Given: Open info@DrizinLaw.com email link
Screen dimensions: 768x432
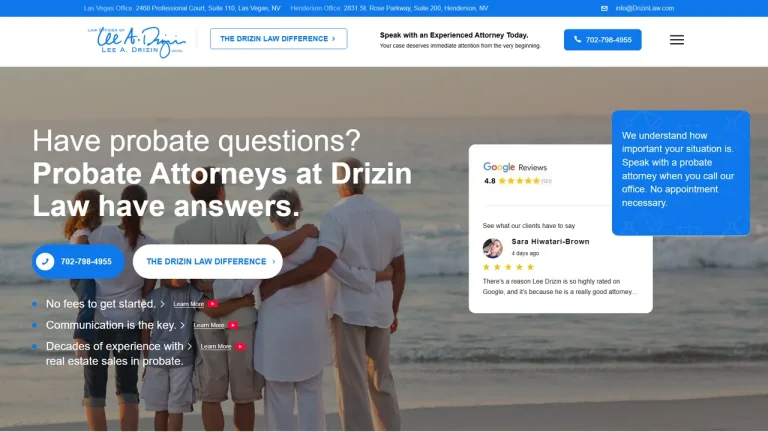Looking at the screenshot, I should pyautogui.click(x=645, y=8).
